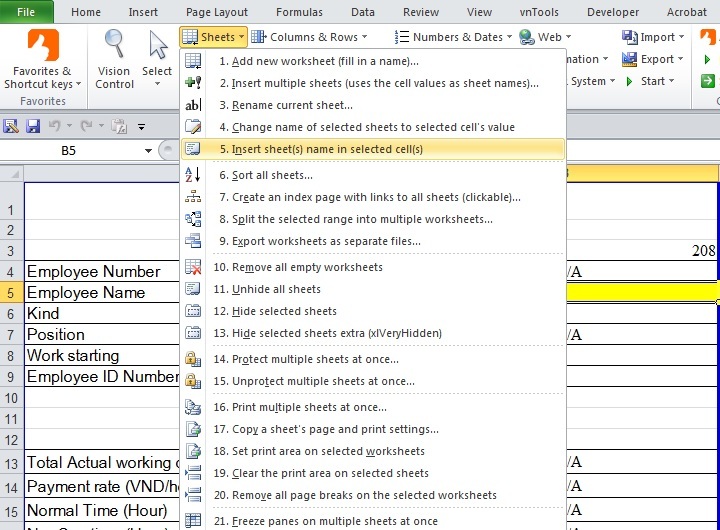
Task: Open the Name Box dropdown arrow
Action: coord(148,151)
